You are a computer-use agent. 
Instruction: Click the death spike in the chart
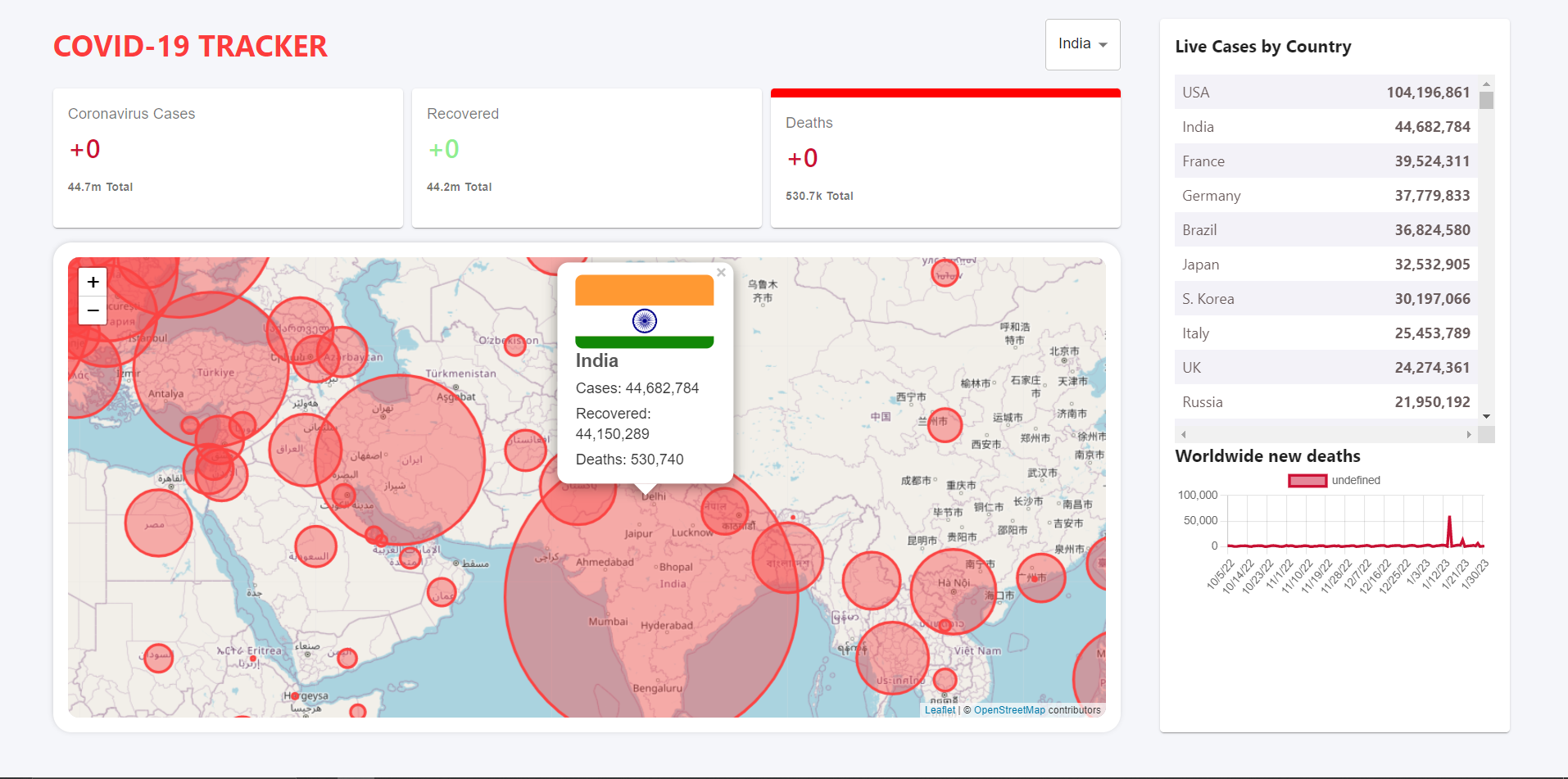point(1449,530)
